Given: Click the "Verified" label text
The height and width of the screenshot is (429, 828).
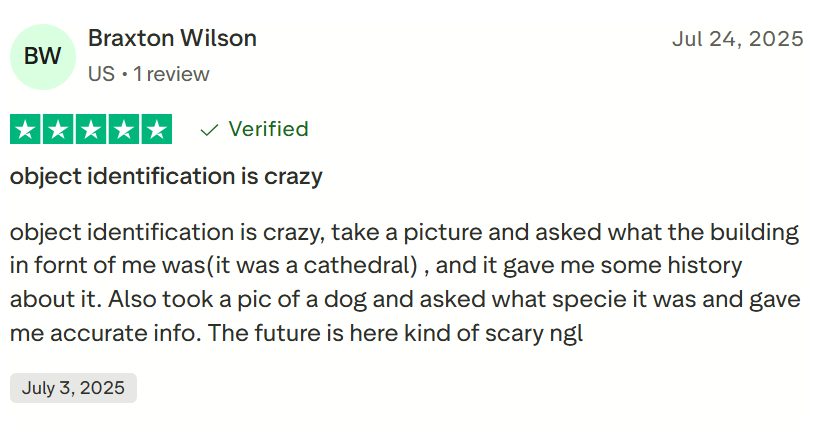Looking at the screenshot, I should [268, 129].
